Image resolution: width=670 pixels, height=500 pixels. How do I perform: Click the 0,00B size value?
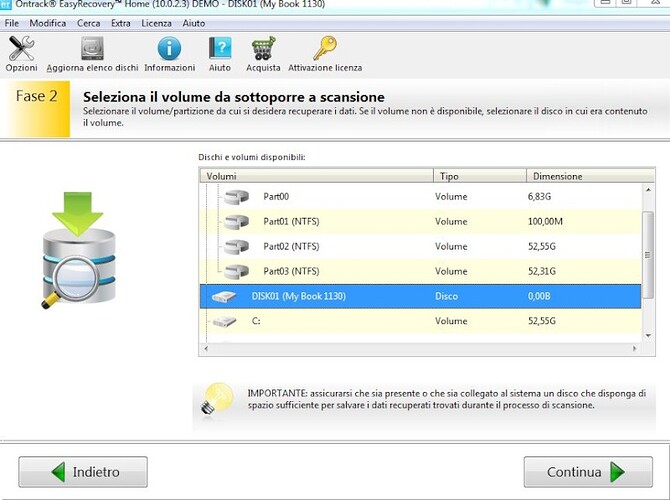pyautogui.click(x=539, y=296)
